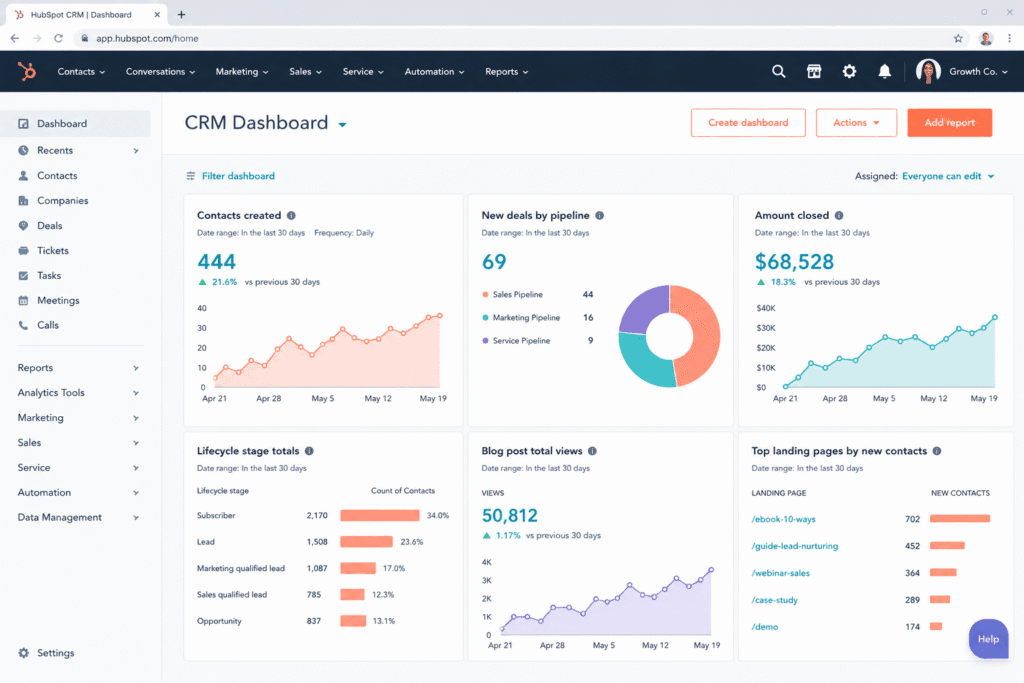Open the settings gear in top navigation

(849, 71)
